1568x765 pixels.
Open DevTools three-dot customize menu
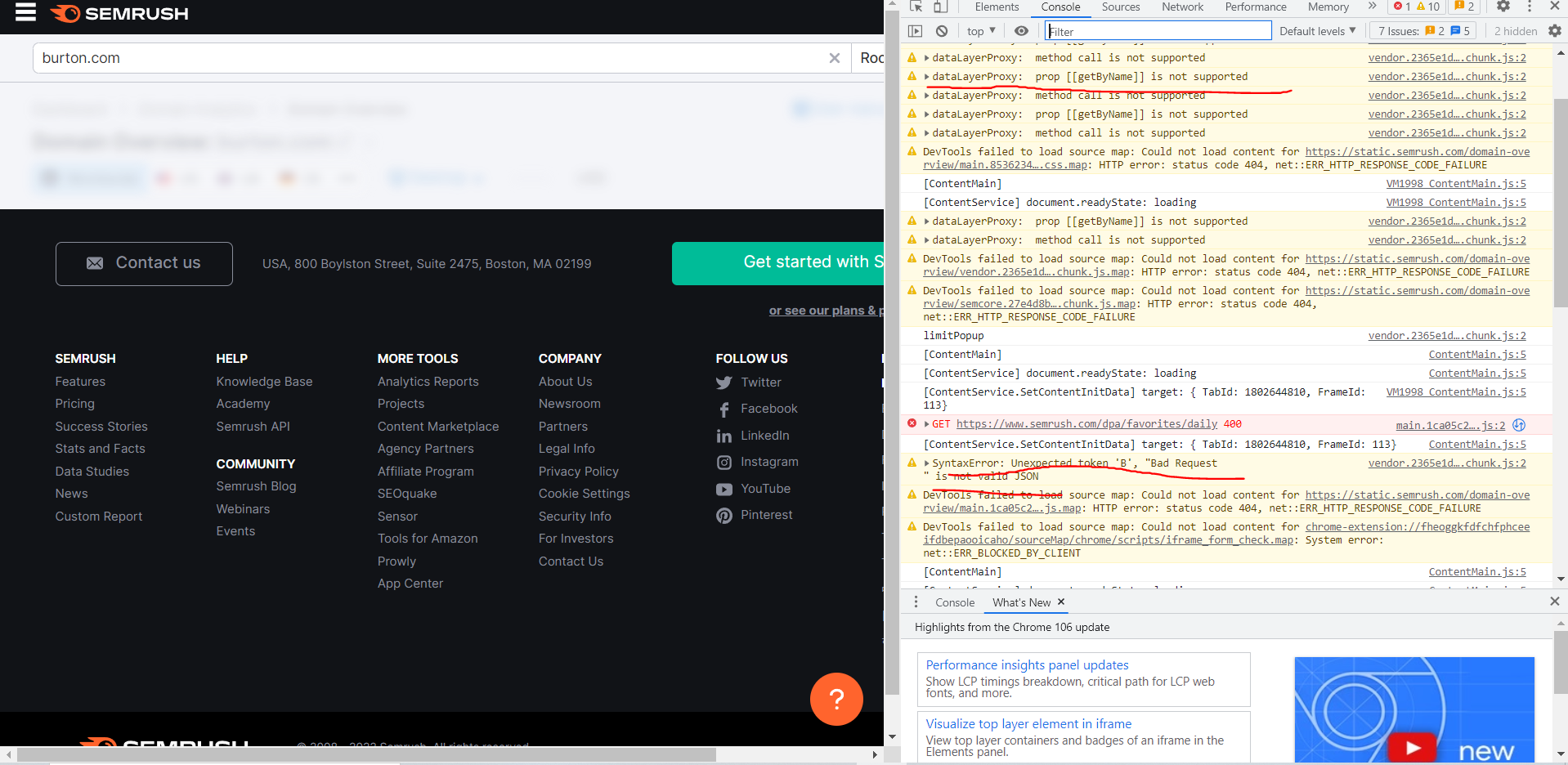pyautogui.click(x=1530, y=7)
